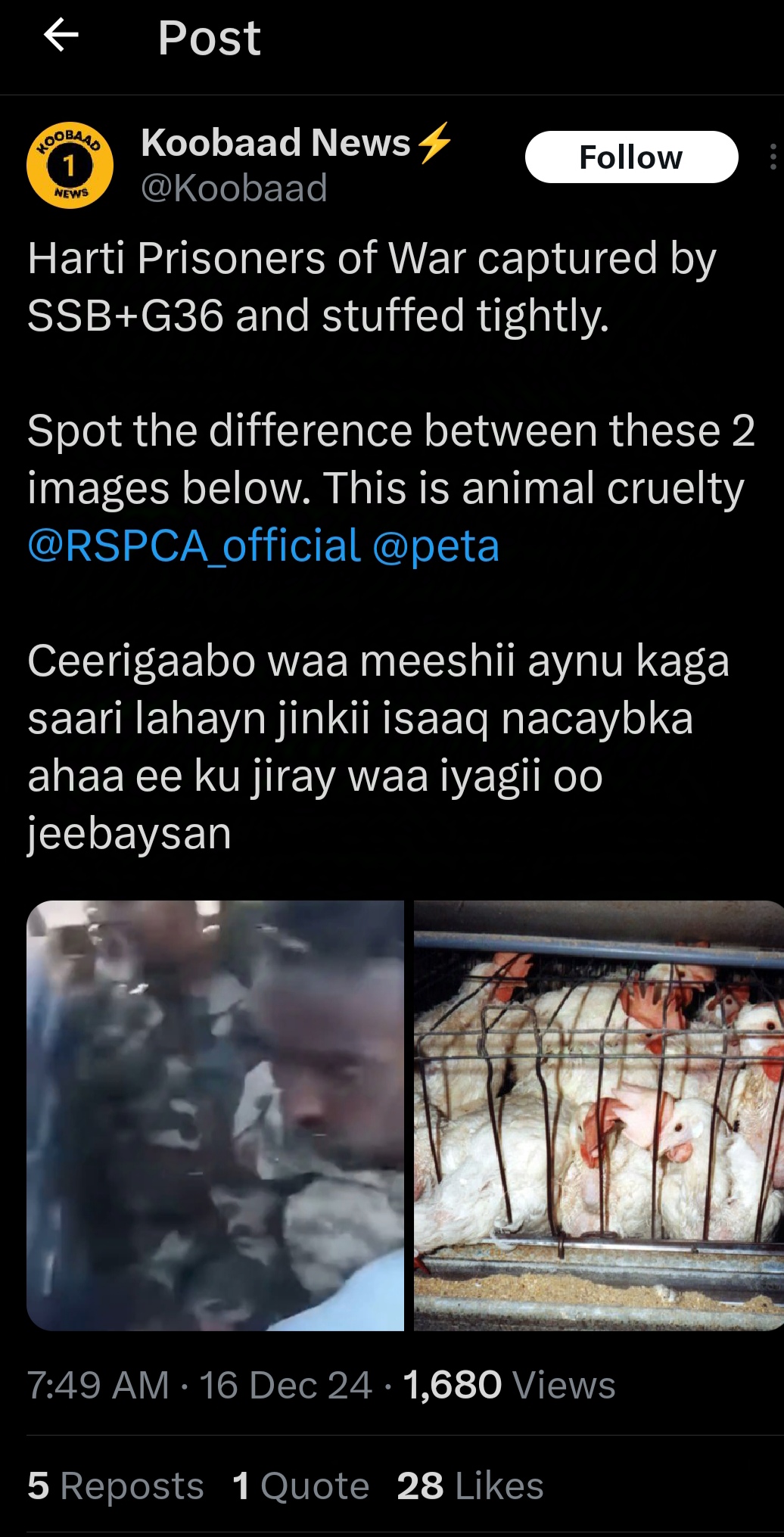Tap the @Koobaad handle
Viewport: 784px width, 1537px height.
(234, 188)
